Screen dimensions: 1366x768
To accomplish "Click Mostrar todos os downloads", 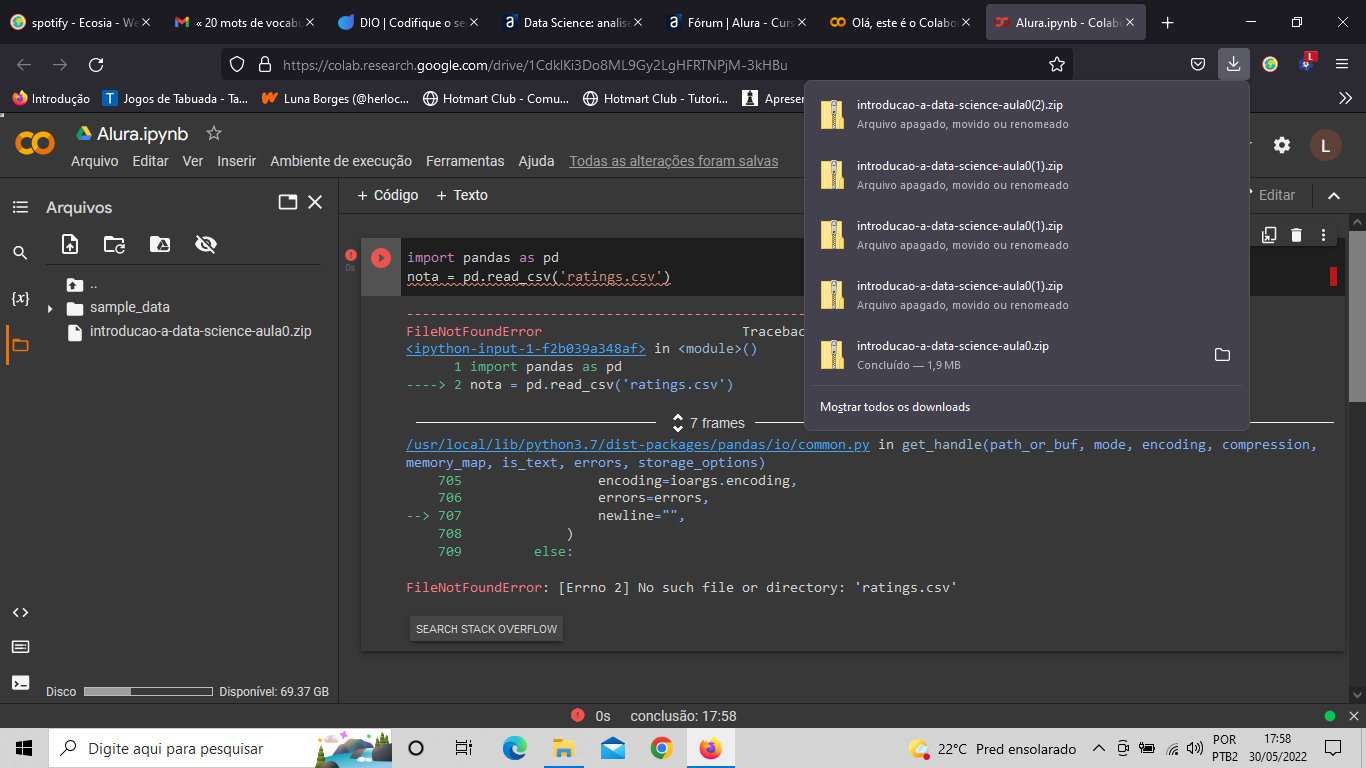I will click(895, 407).
